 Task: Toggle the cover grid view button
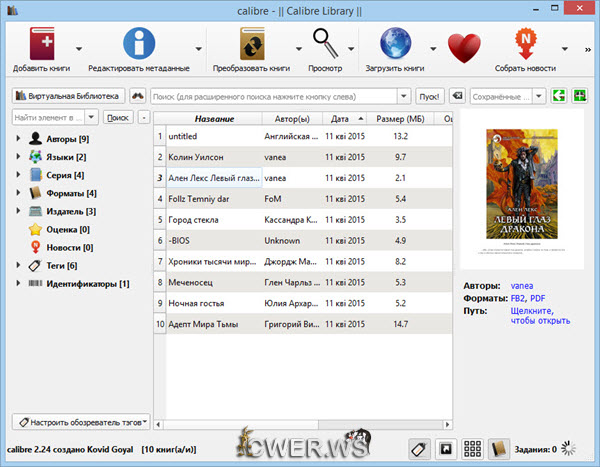coord(473,447)
